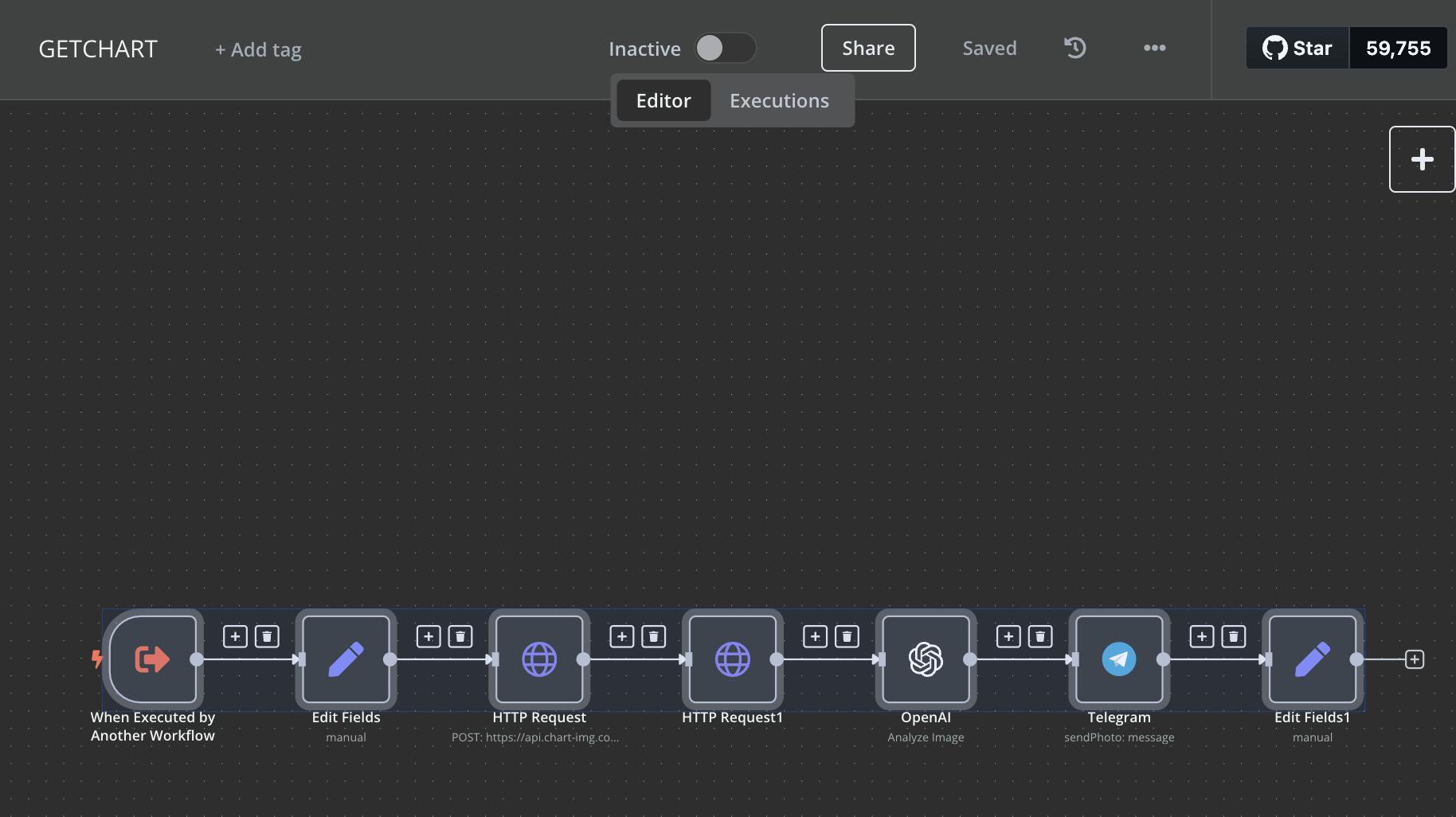The image size is (1456, 817).
Task: Add node between OpenAI and Telegram
Action: pos(1008,636)
